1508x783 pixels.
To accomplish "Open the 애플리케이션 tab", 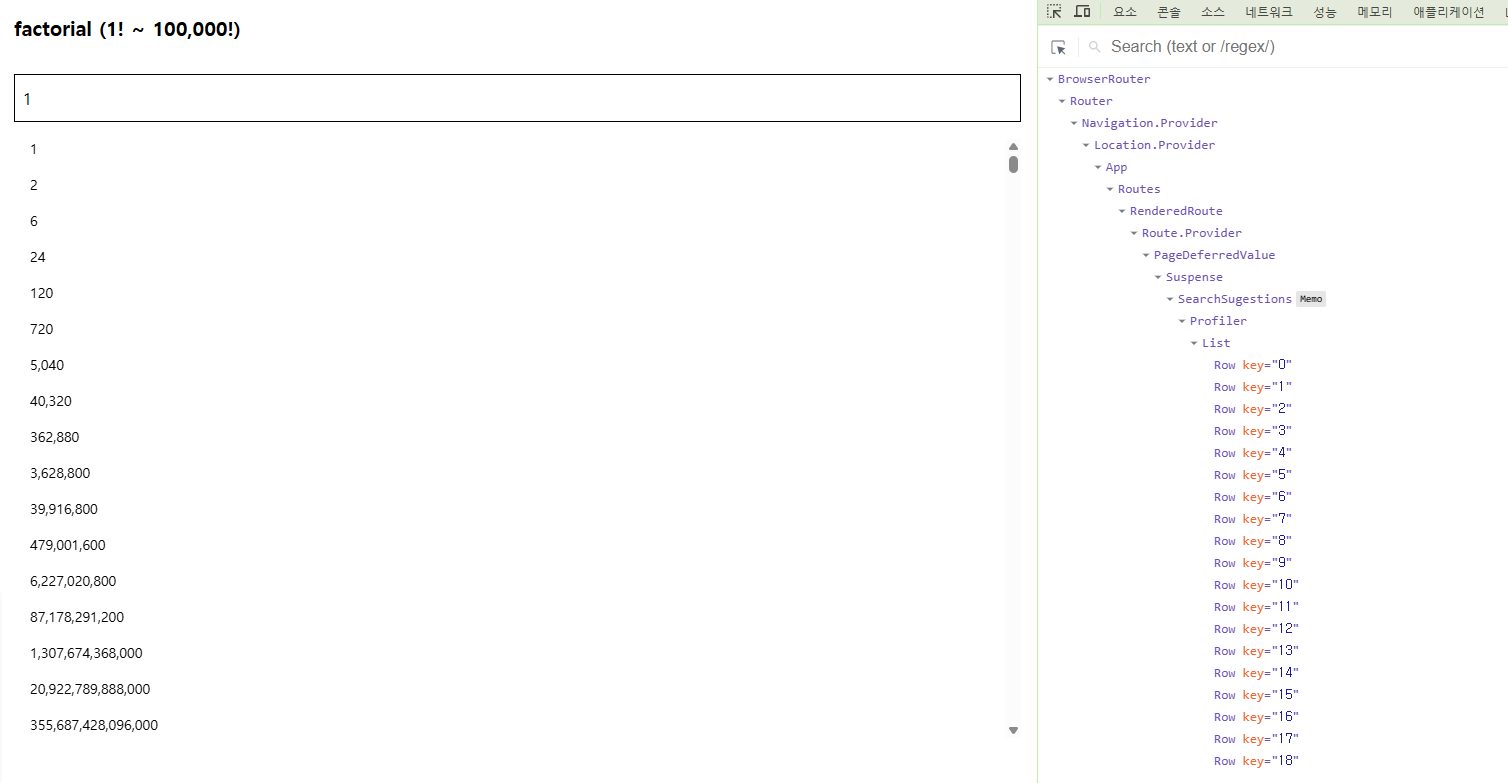I will tap(1449, 12).
